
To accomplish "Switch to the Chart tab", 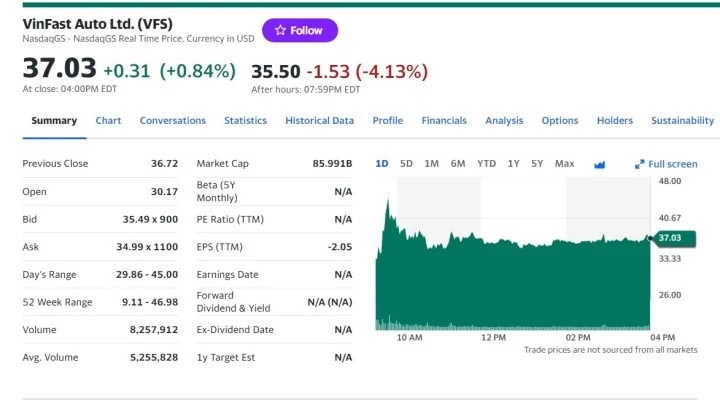I will (108, 121).
